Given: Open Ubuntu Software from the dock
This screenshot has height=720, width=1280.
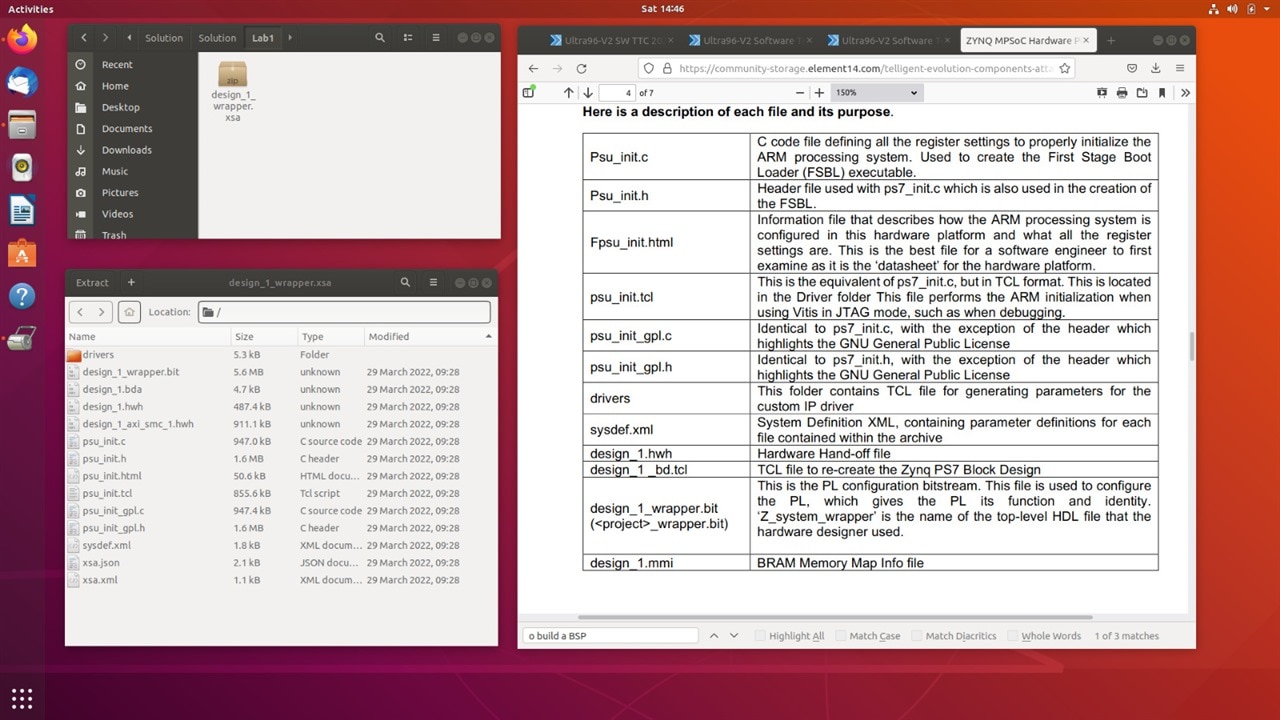Looking at the screenshot, I should pyautogui.click(x=22, y=254).
